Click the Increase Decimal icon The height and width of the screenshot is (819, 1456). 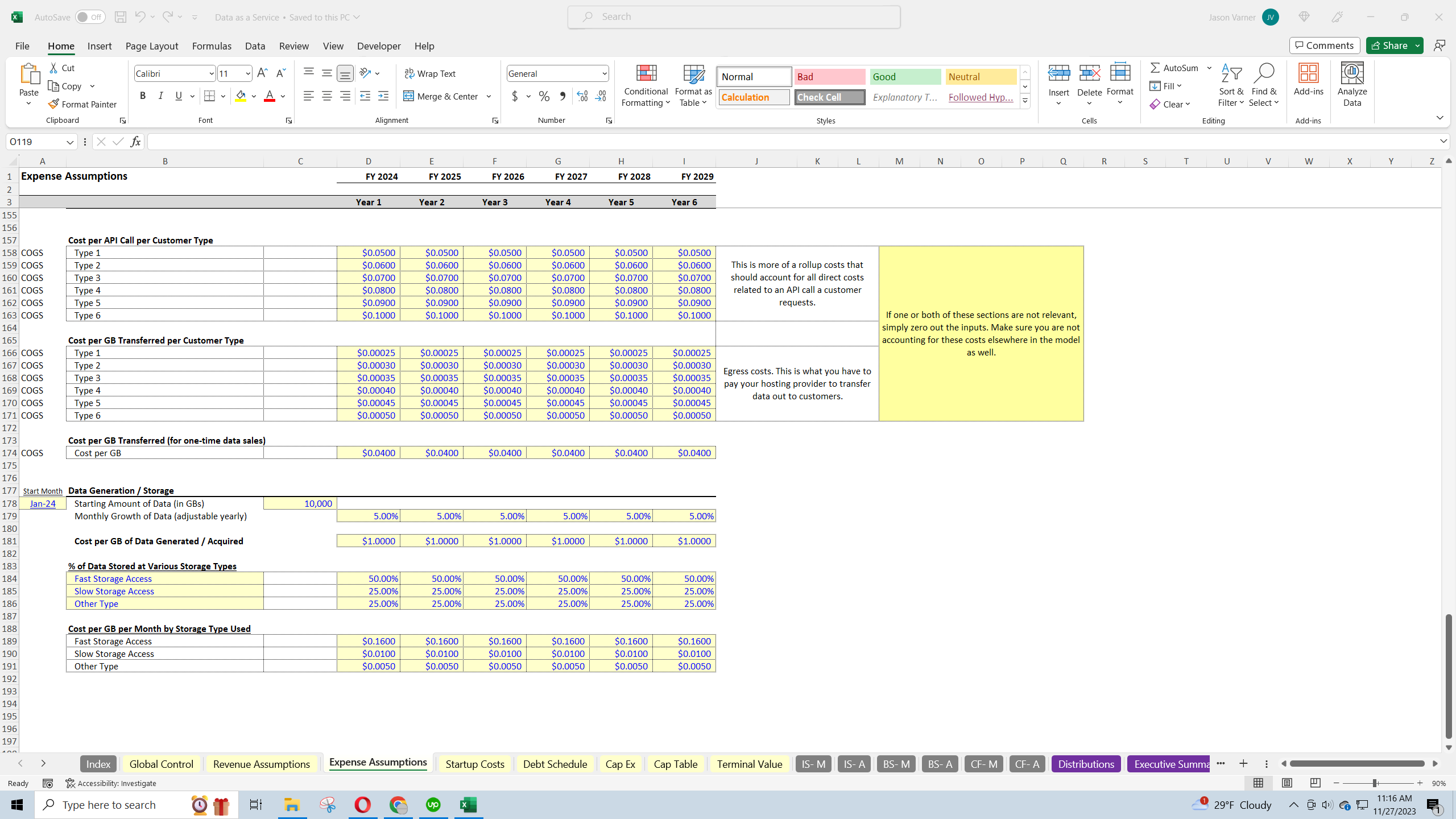pos(581,96)
